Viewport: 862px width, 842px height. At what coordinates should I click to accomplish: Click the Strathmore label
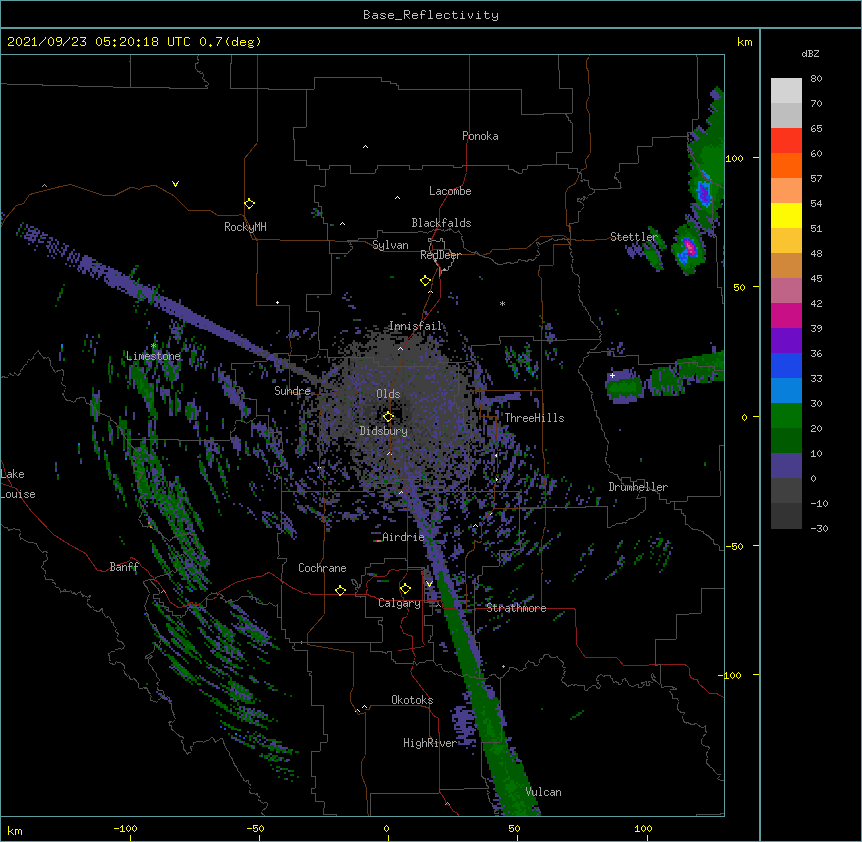tap(516, 608)
